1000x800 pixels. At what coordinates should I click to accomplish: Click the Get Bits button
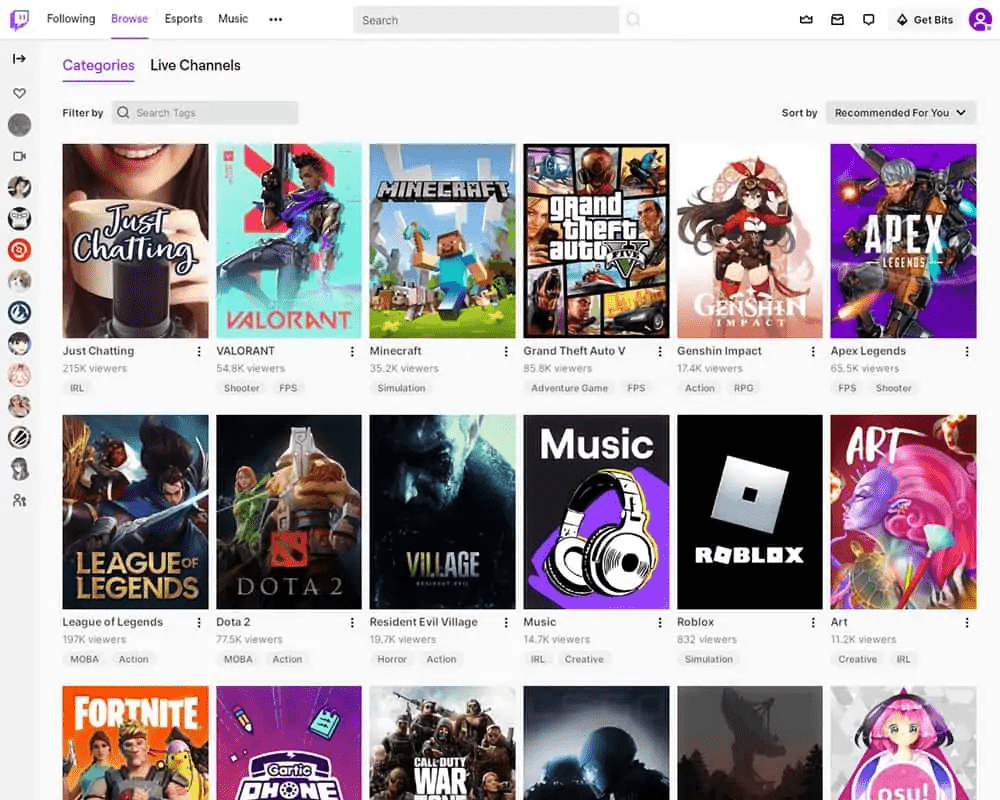[923, 19]
